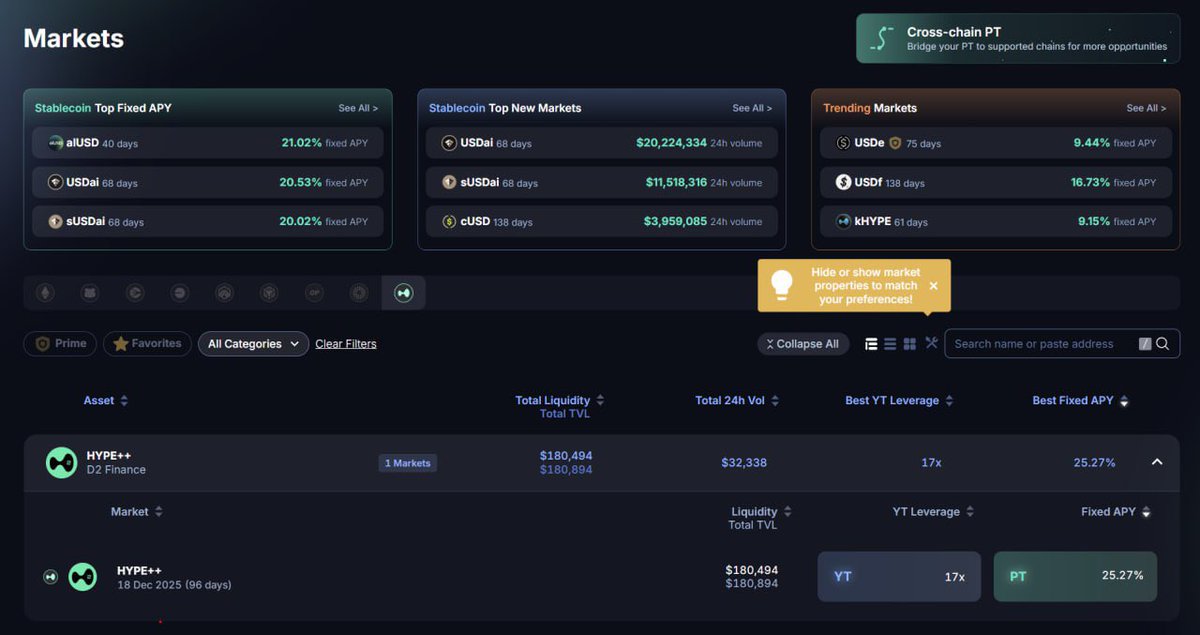The width and height of the screenshot is (1200, 635).
Task: Select the OP chain filter icon
Action: point(314,292)
